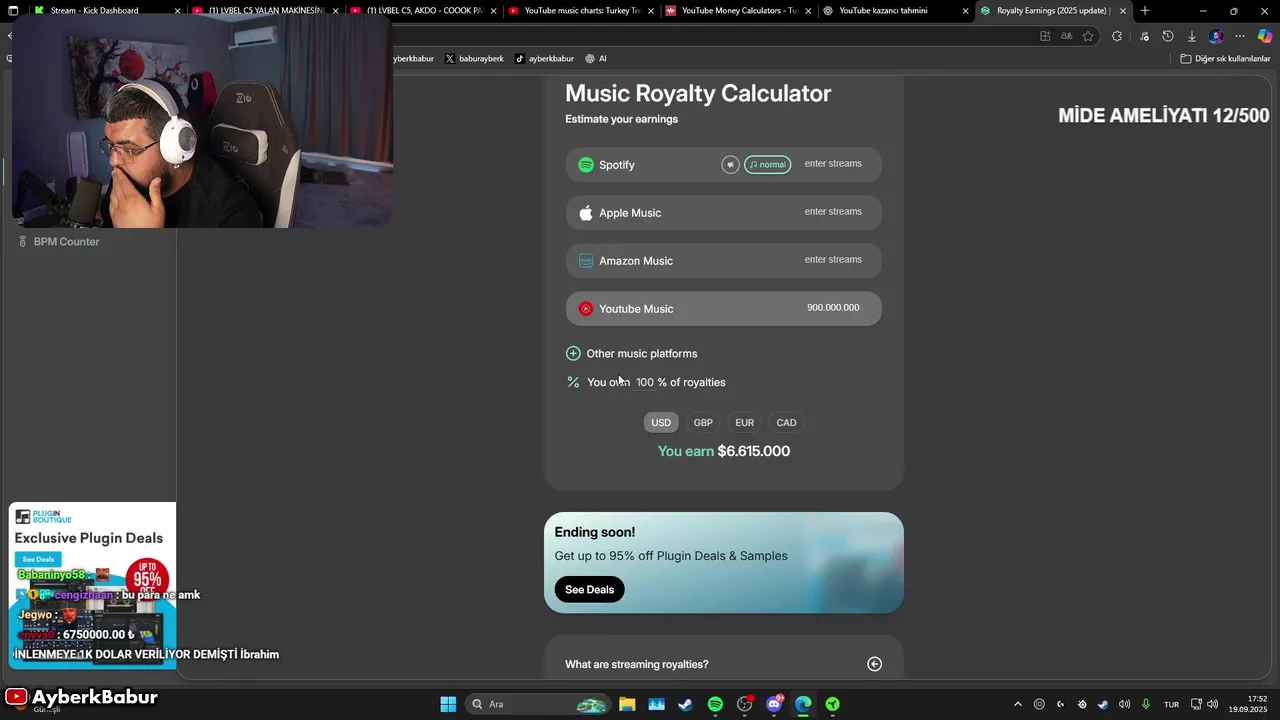Close the YouTube kazancı tahmini tab

tap(966, 11)
